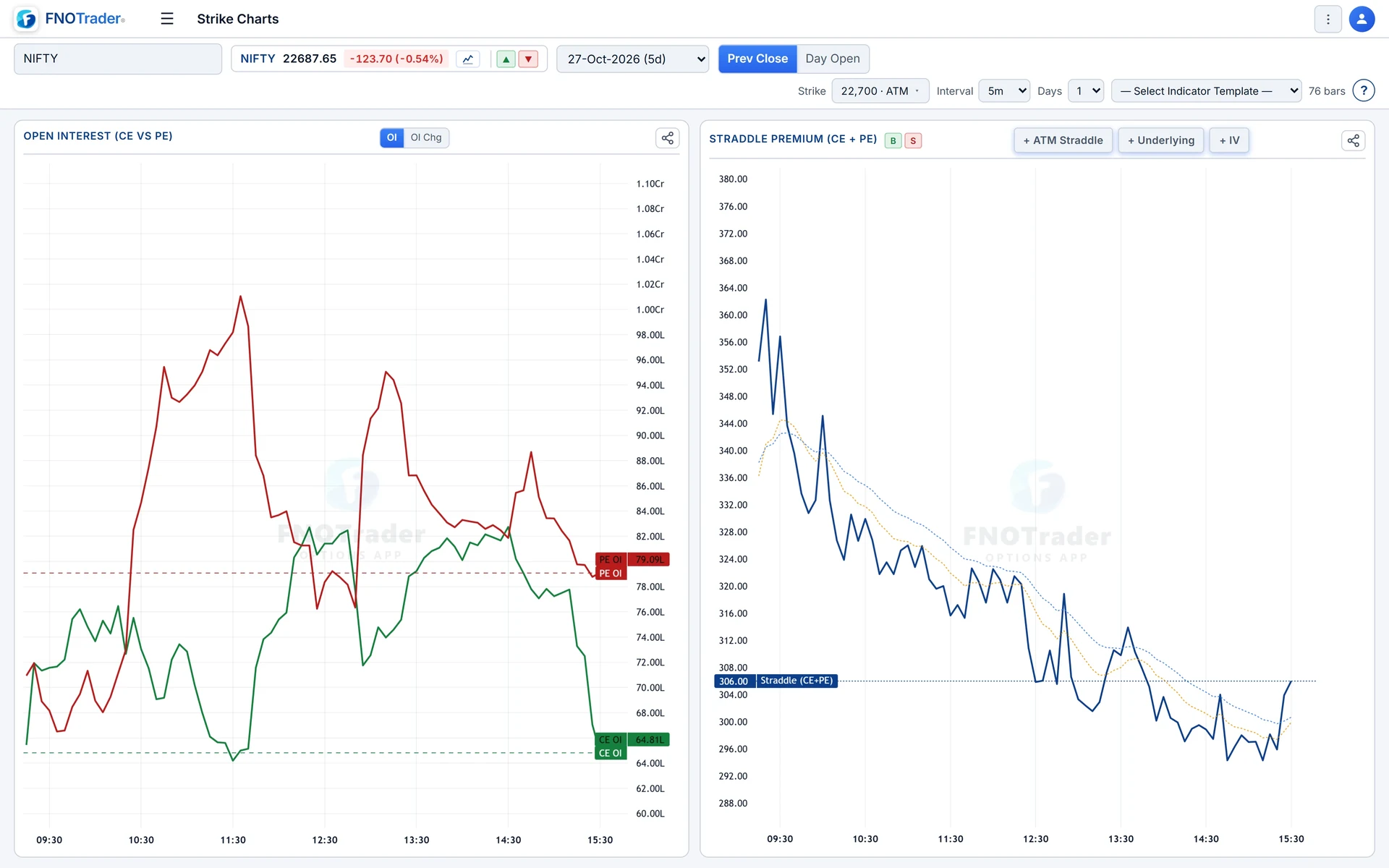Open the NIFTY mini chart icon
This screenshot has width=1389, height=868.
(x=468, y=59)
